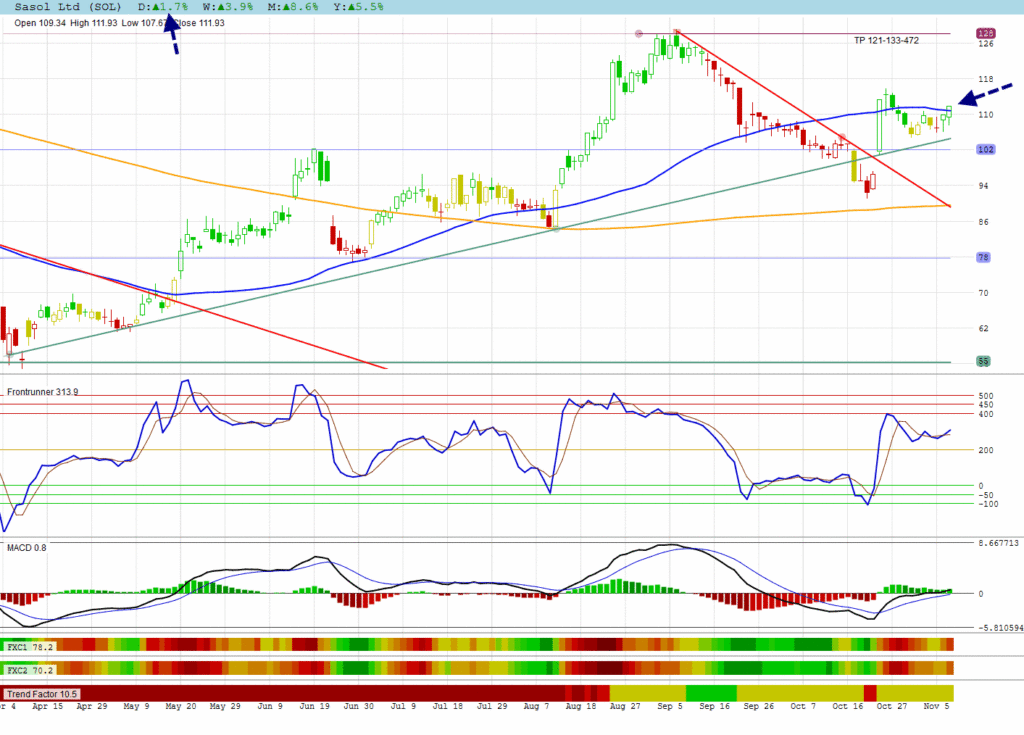Viewport: 1024px width, 735px height.
Task: Select the 55 price level marker
Action: [x=984, y=361]
